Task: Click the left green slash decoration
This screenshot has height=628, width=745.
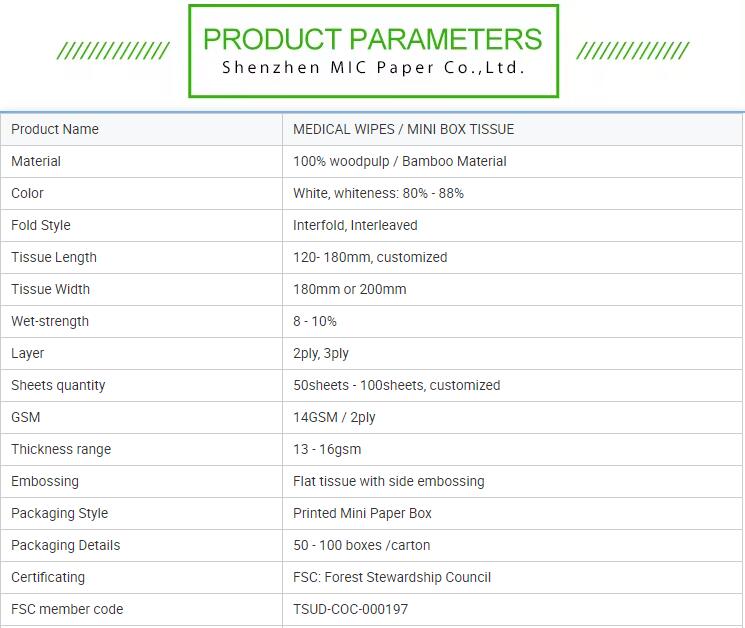Action: pos(113,51)
